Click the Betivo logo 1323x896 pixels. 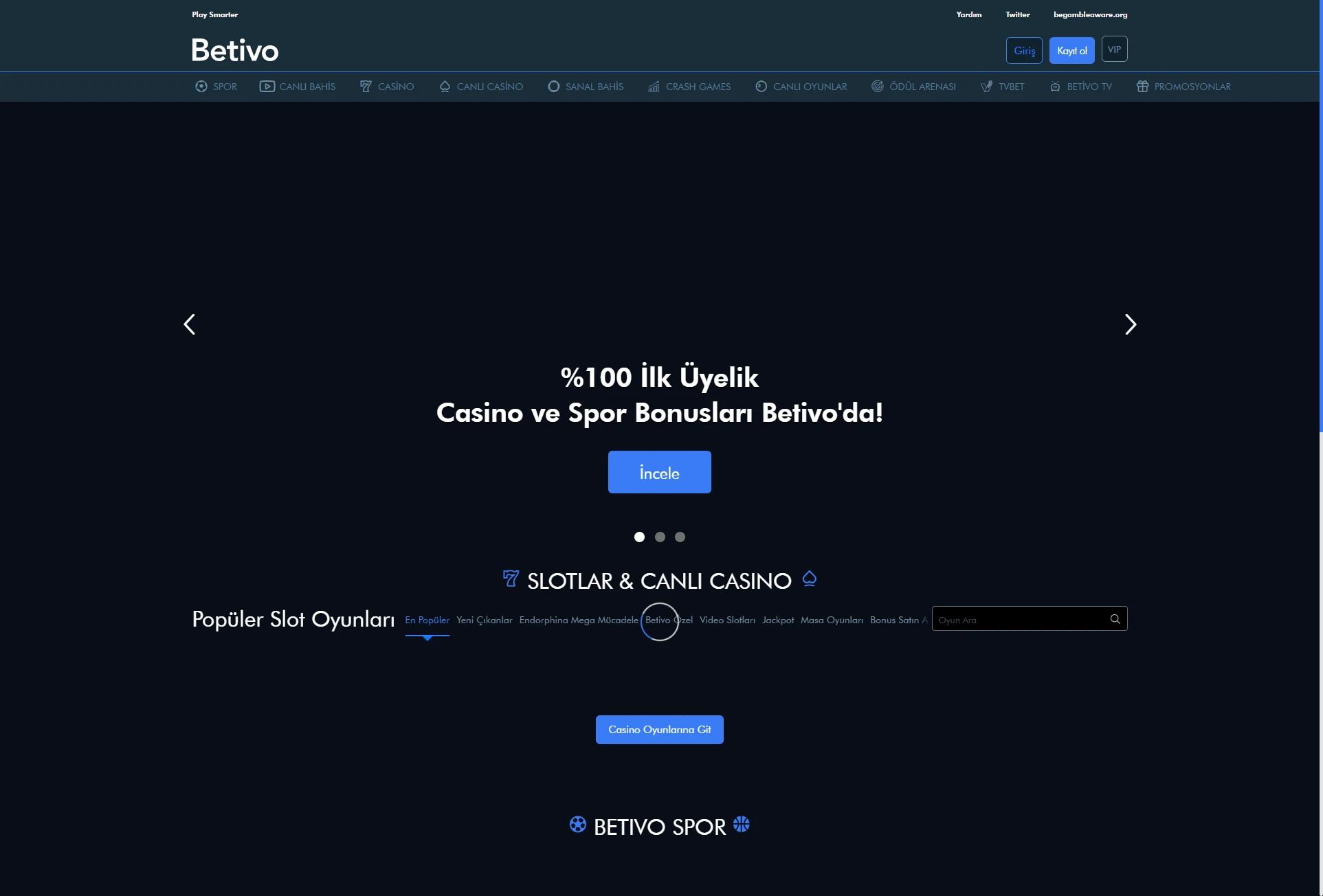coord(235,50)
